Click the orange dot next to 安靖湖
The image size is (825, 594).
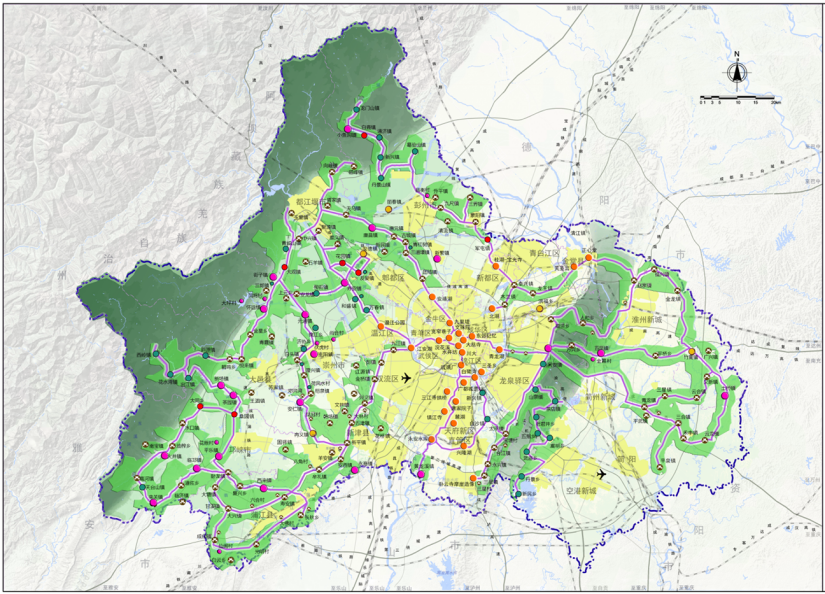click(x=432, y=298)
